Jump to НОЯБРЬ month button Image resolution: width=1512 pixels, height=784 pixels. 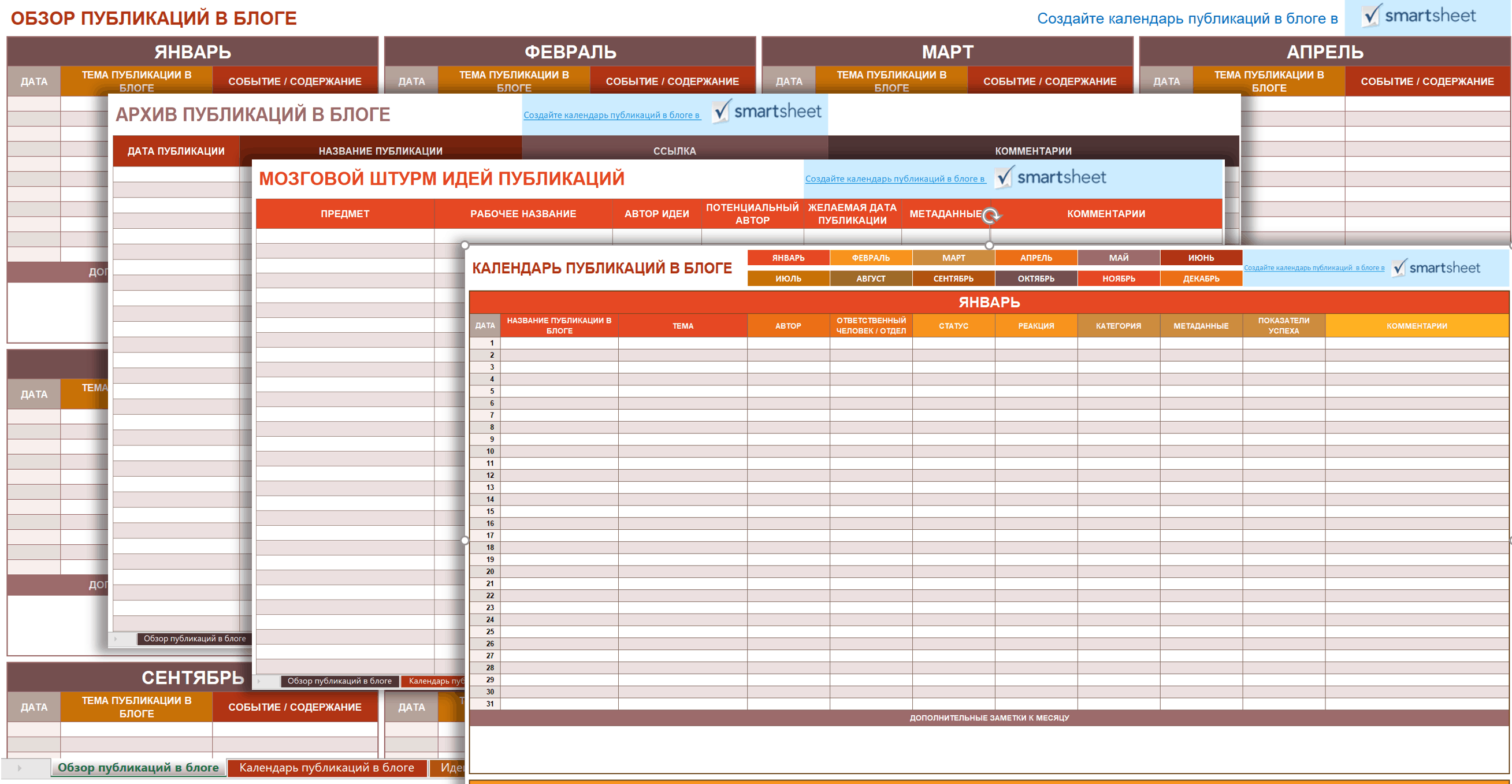(x=1118, y=278)
